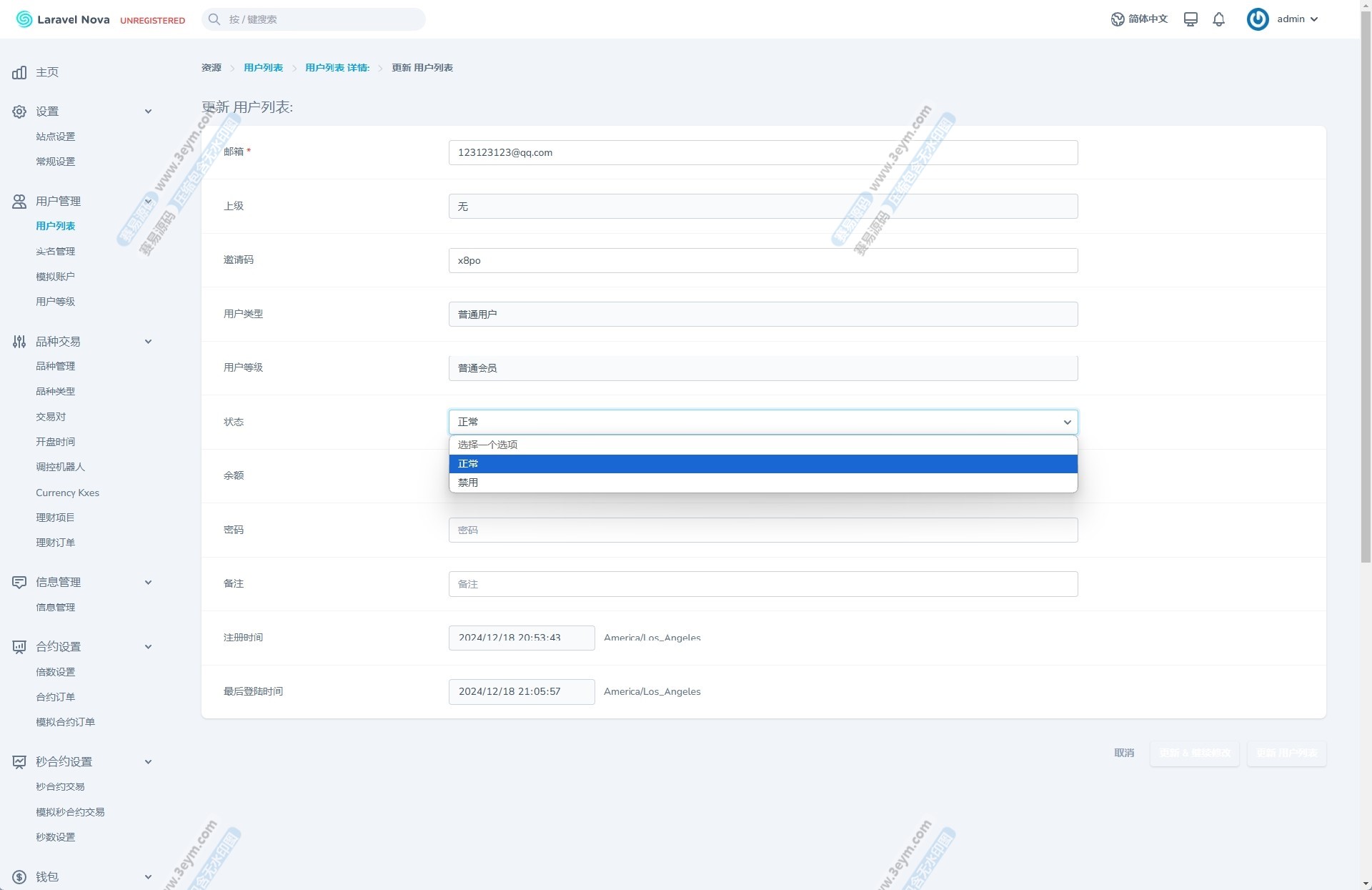Collapse the 合约设置 sidebar section chevron

(x=148, y=647)
